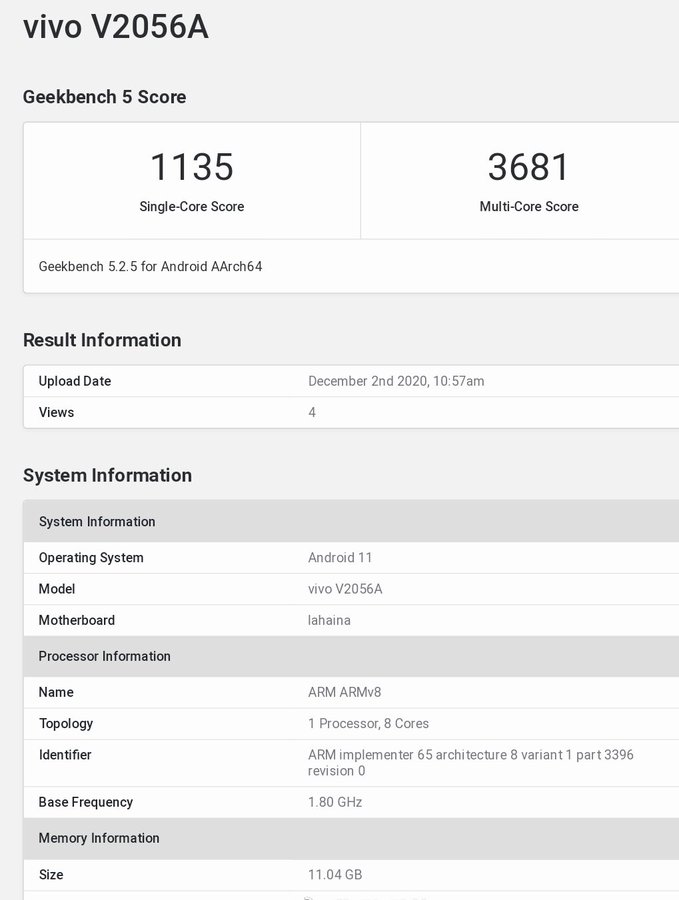The image size is (679, 900).
Task: Click the Views row label
Action: coord(56,412)
